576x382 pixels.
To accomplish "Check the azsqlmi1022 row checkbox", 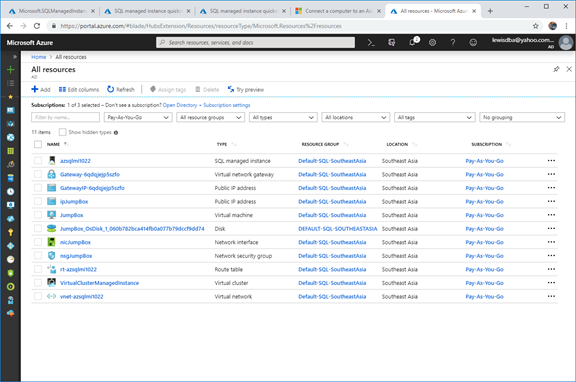I will (38, 161).
